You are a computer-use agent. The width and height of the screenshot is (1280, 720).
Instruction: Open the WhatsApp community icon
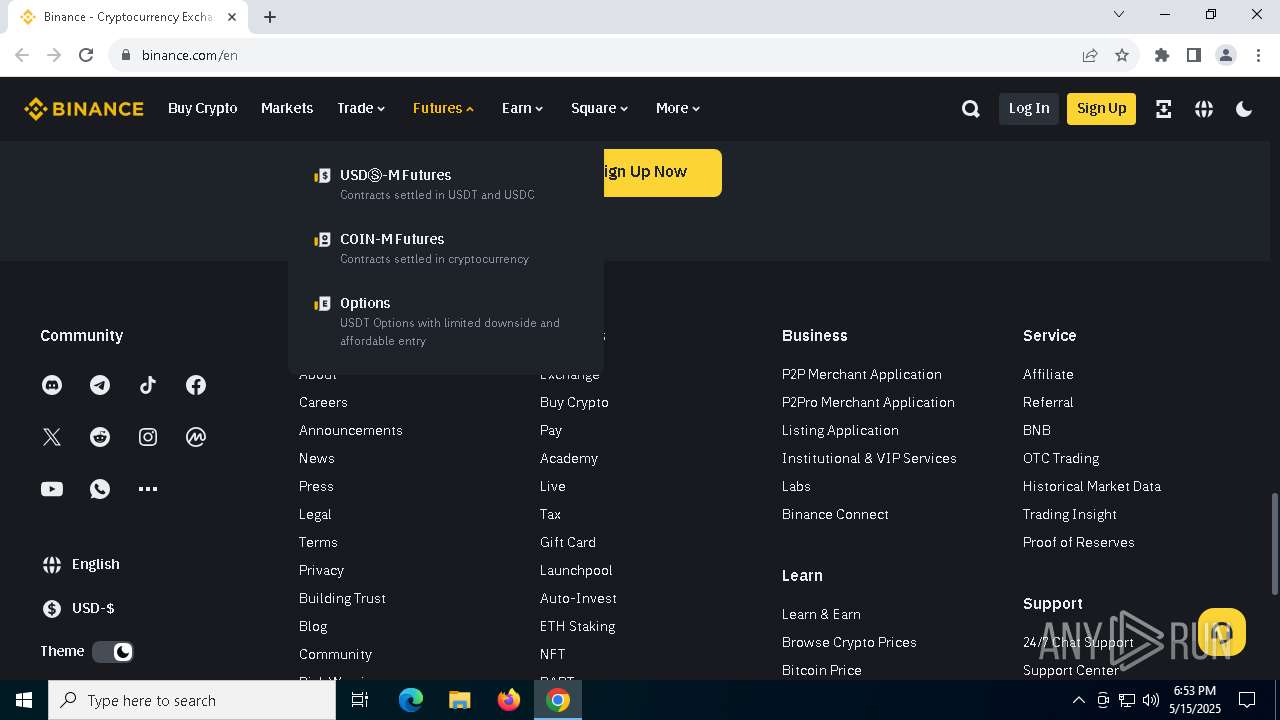[x=100, y=489]
